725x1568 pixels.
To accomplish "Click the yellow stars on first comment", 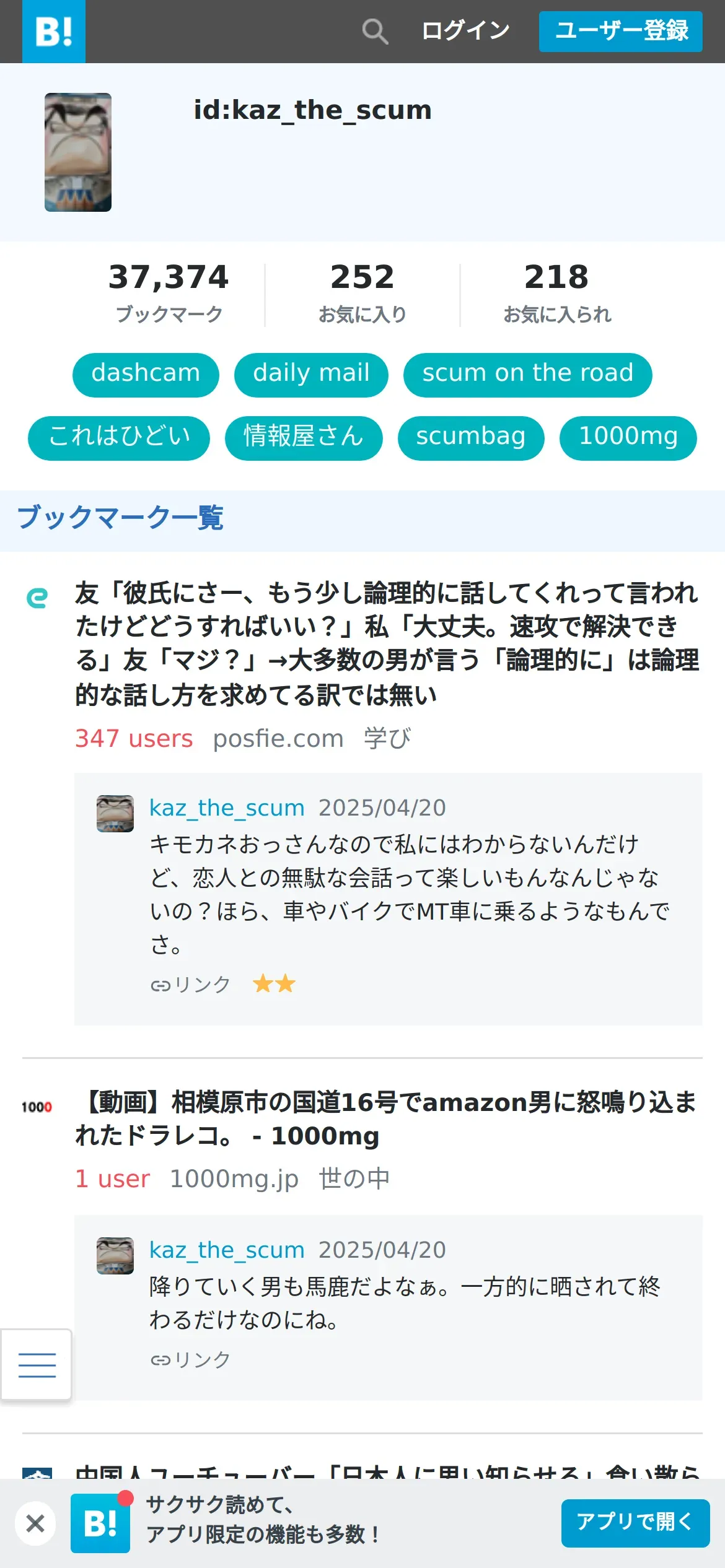I will pos(274,983).
